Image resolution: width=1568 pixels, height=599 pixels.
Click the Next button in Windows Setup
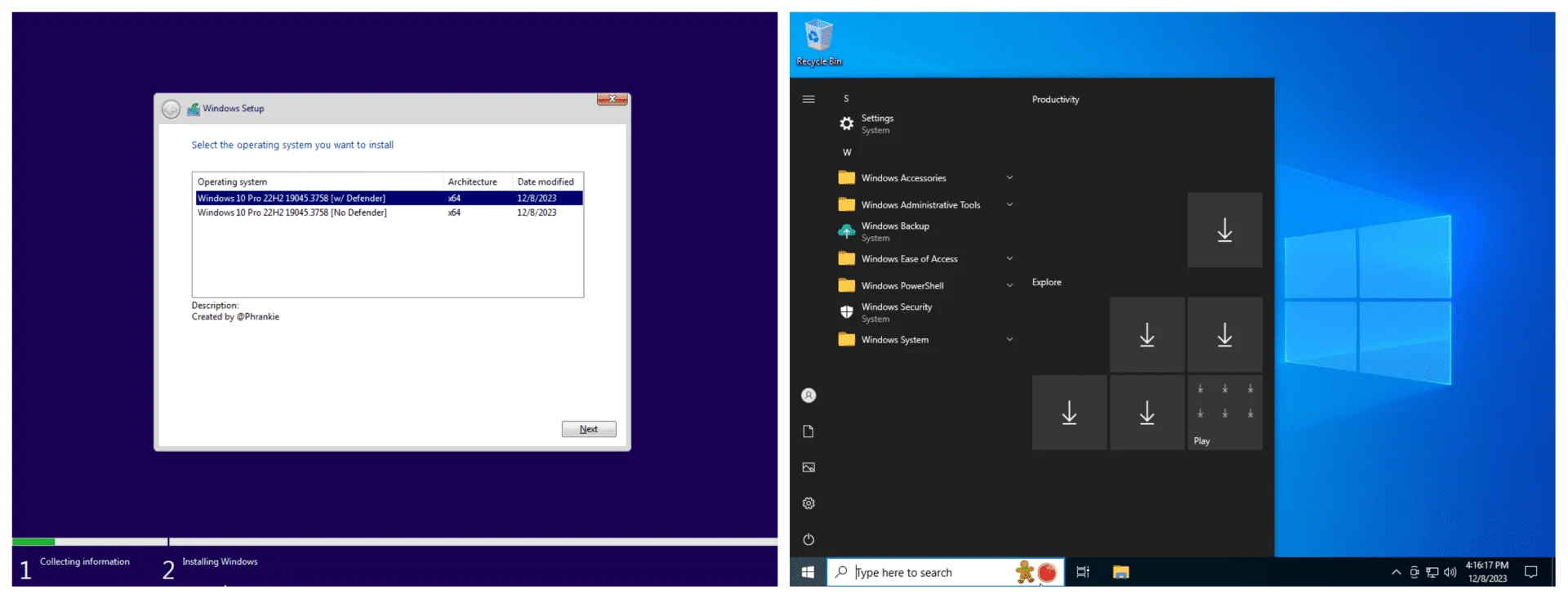click(x=589, y=429)
